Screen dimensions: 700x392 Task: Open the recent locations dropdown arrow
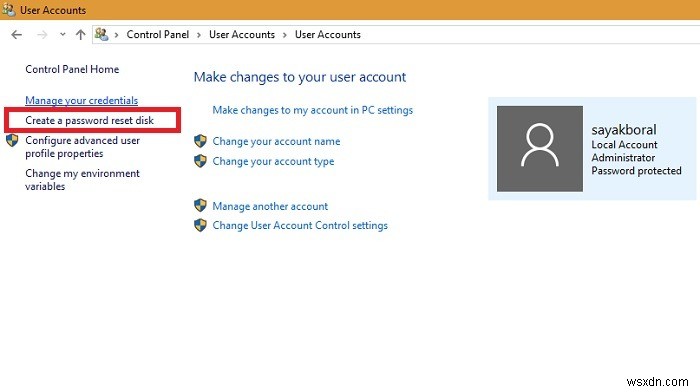[x=62, y=34]
